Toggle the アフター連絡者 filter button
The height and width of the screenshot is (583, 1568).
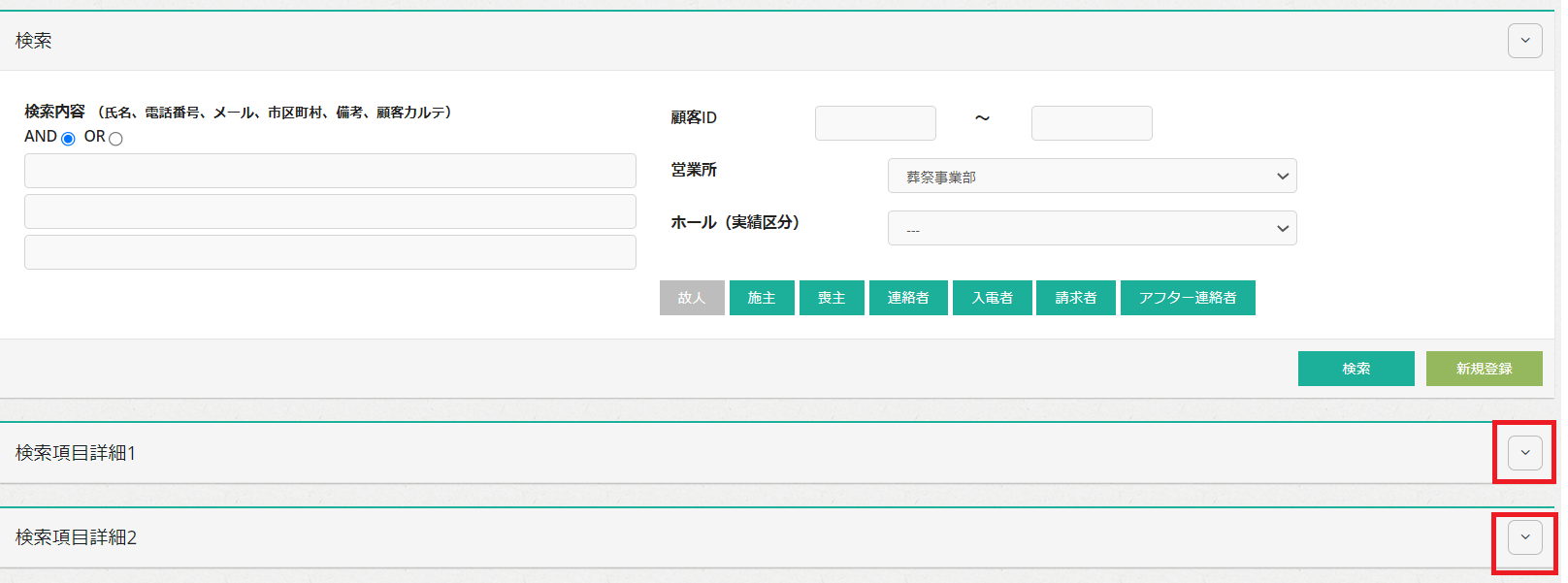pyautogui.click(x=1188, y=298)
